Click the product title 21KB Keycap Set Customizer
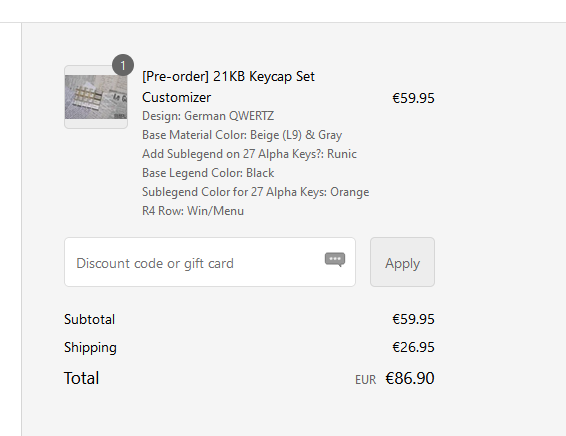Screen dimensions: 566x436 (x=228, y=87)
